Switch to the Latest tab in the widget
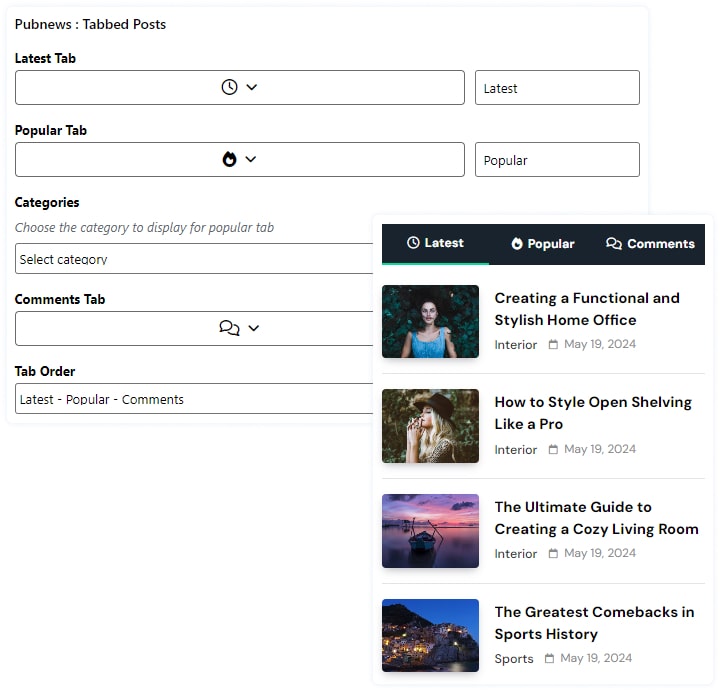720x691 pixels. click(x=435, y=243)
